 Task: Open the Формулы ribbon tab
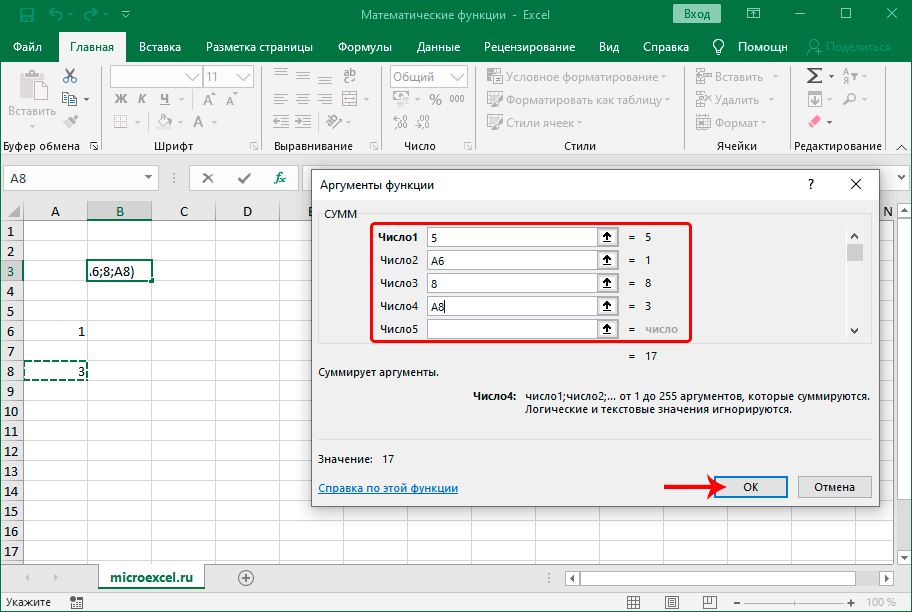(x=364, y=47)
